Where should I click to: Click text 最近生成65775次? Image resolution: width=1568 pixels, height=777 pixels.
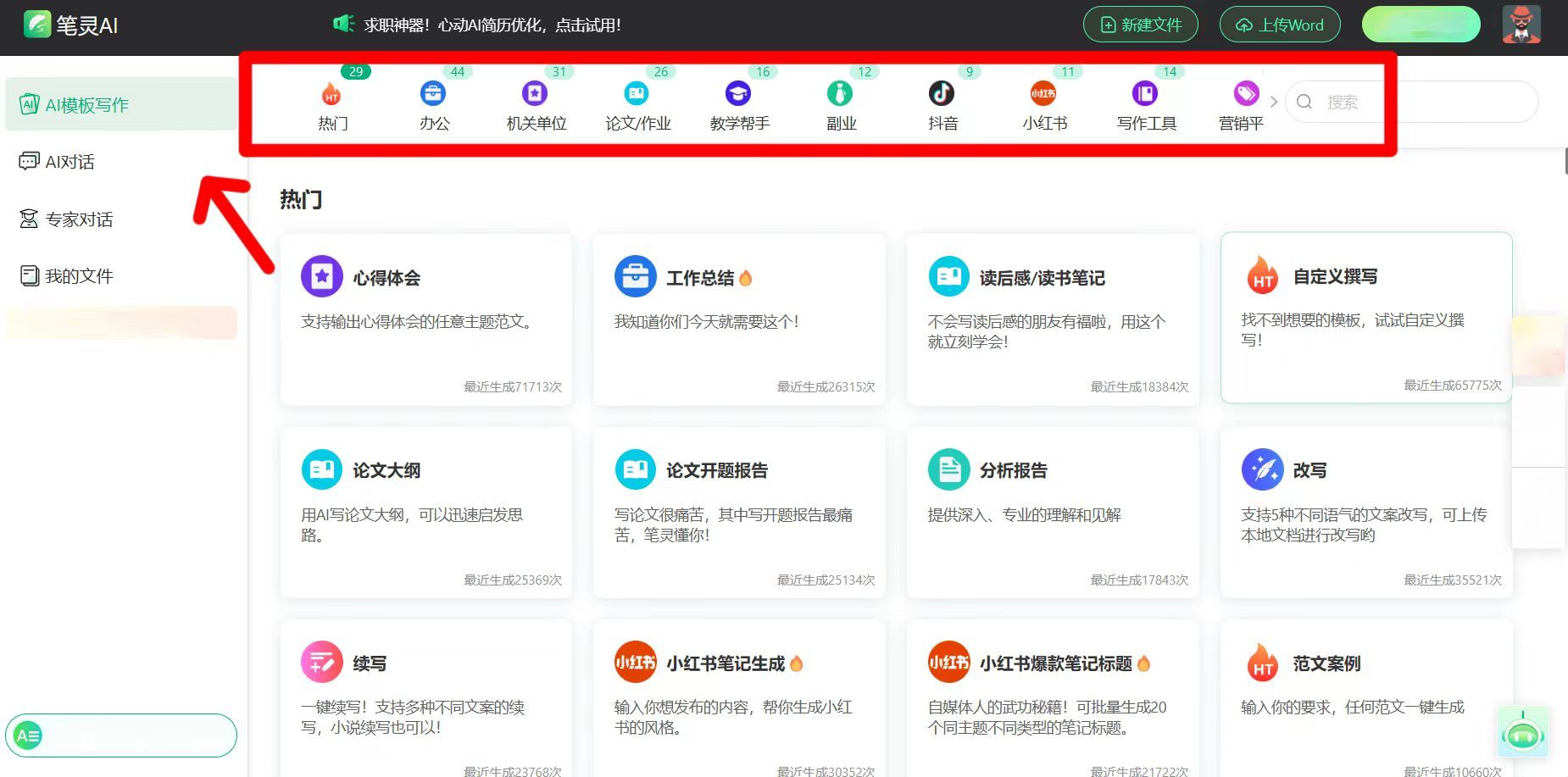[x=1453, y=385]
